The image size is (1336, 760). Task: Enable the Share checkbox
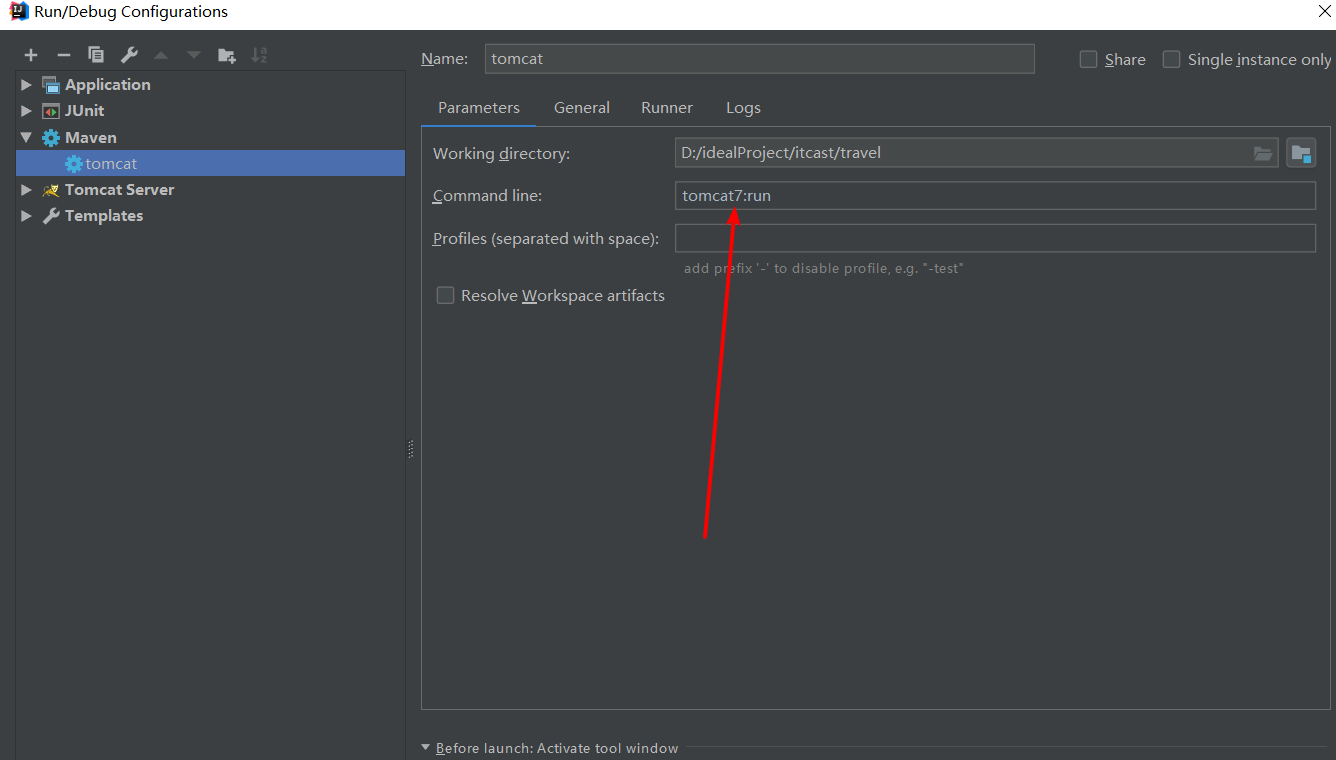1088,59
